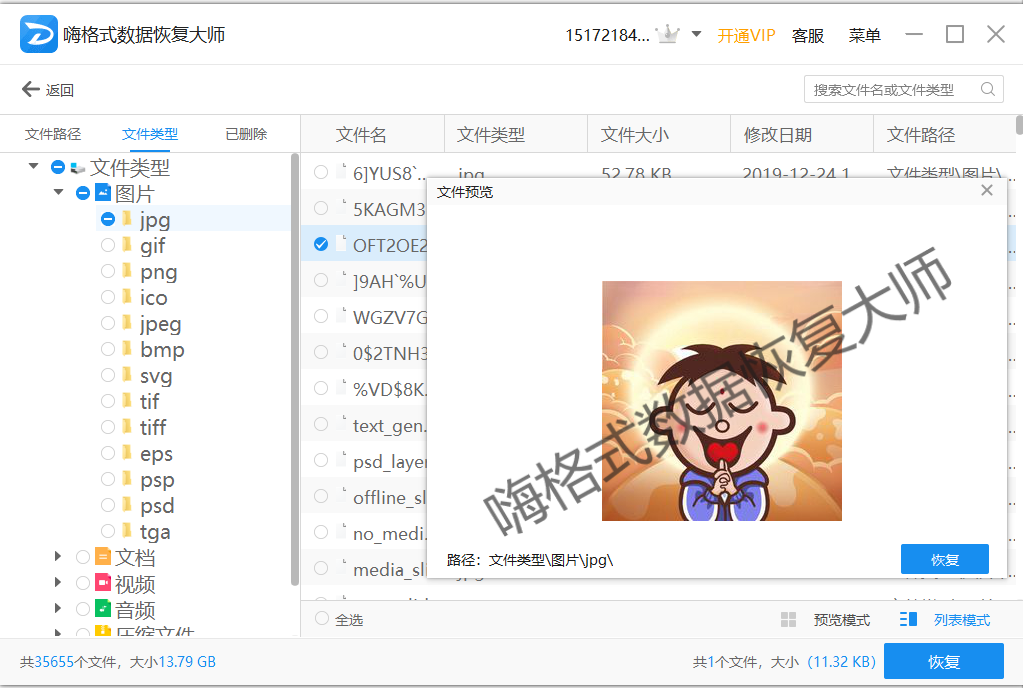Check the WGZV7G file checkbox

pos(321,316)
